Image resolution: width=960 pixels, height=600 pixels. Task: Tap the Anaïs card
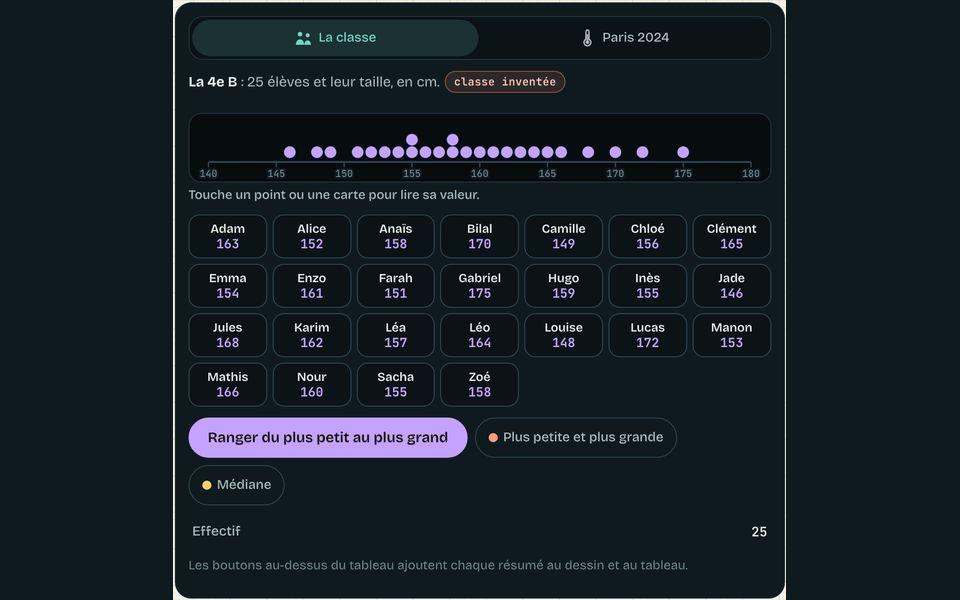[x=396, y=236]
